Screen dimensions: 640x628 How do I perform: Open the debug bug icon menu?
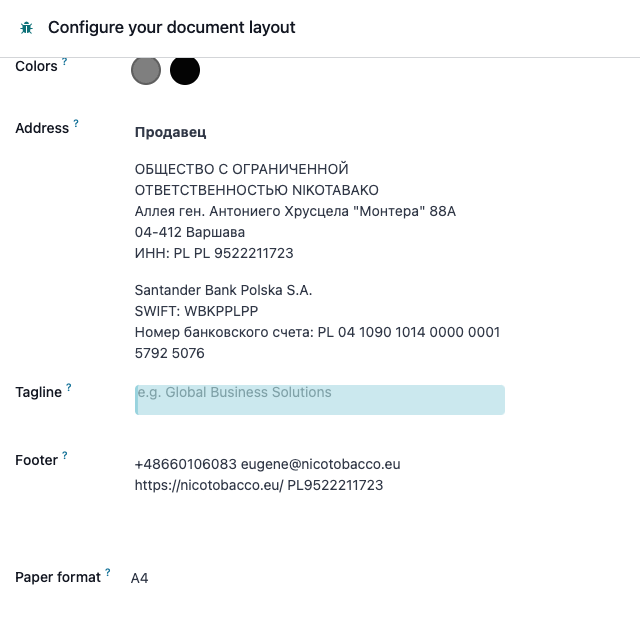click(x=27, y=28)
